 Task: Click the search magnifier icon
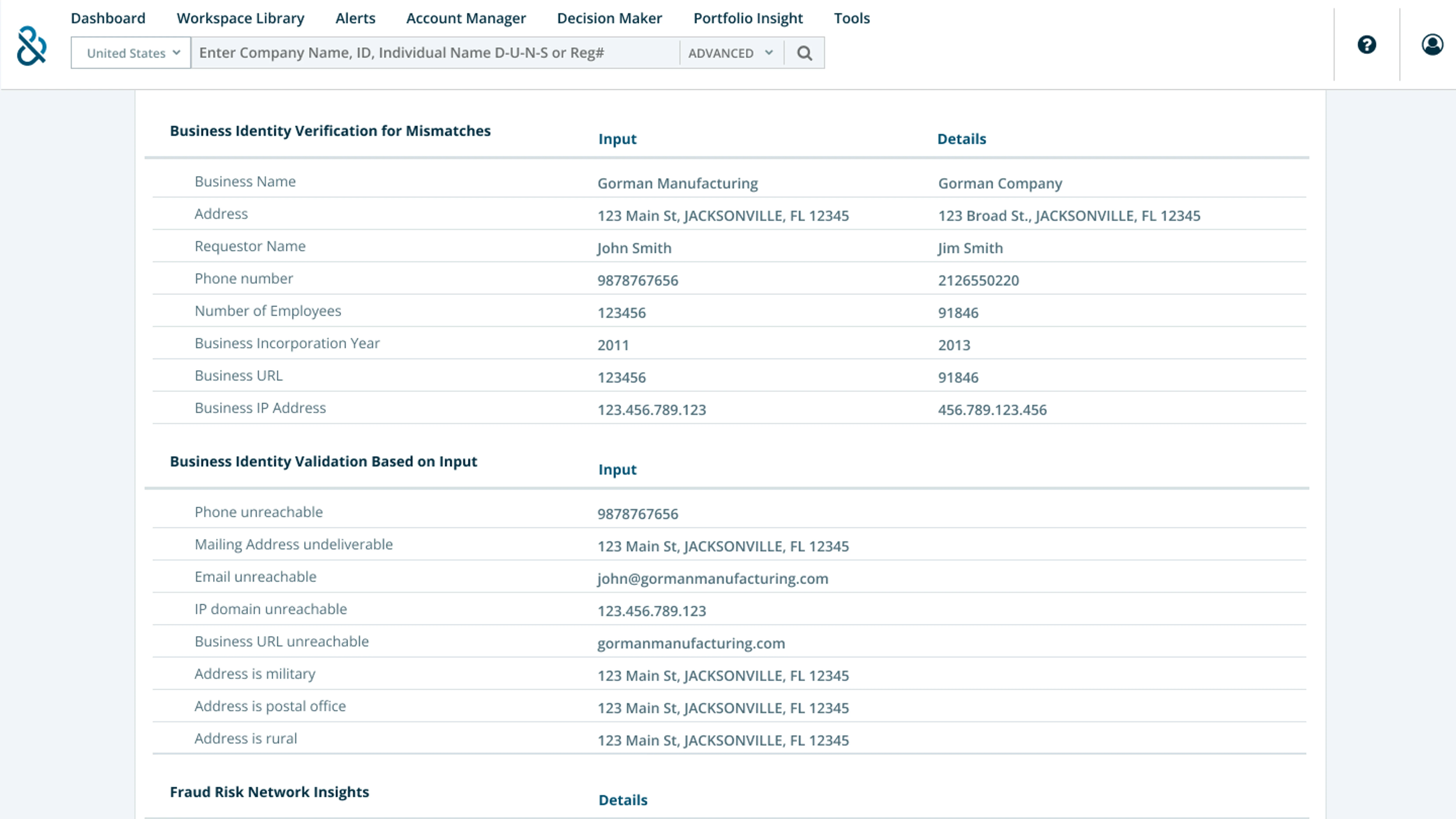coord(804,53)
